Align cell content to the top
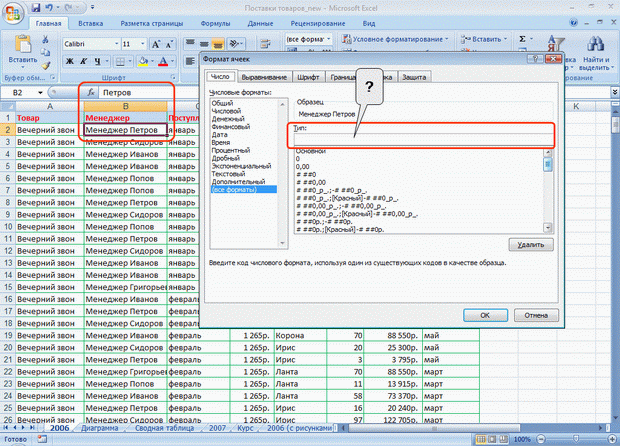Screen dimensions: 620x446 click(190, 43)
